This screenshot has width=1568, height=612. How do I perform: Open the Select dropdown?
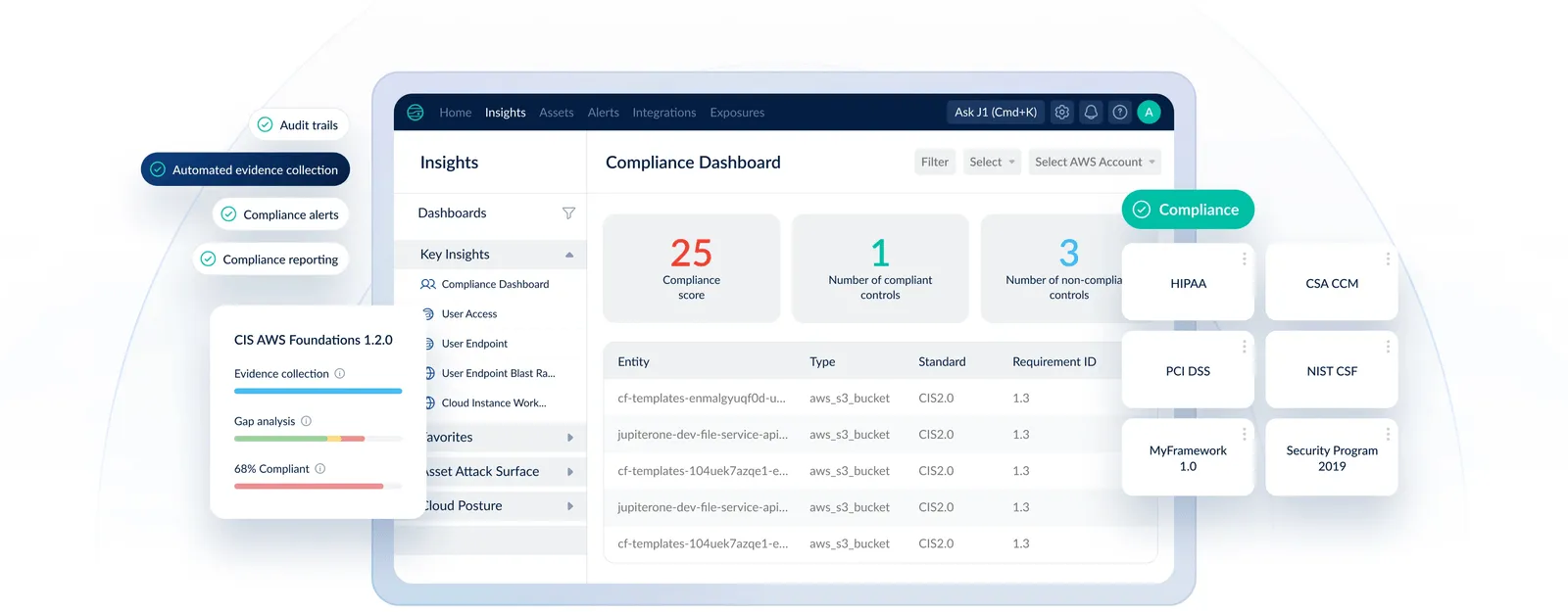[992, 162]
